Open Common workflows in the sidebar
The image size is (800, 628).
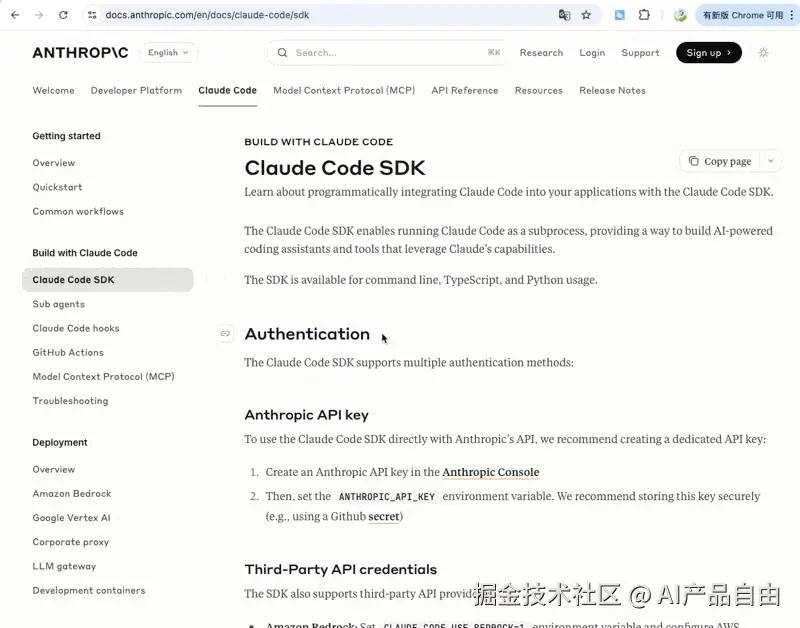(78, 211)
